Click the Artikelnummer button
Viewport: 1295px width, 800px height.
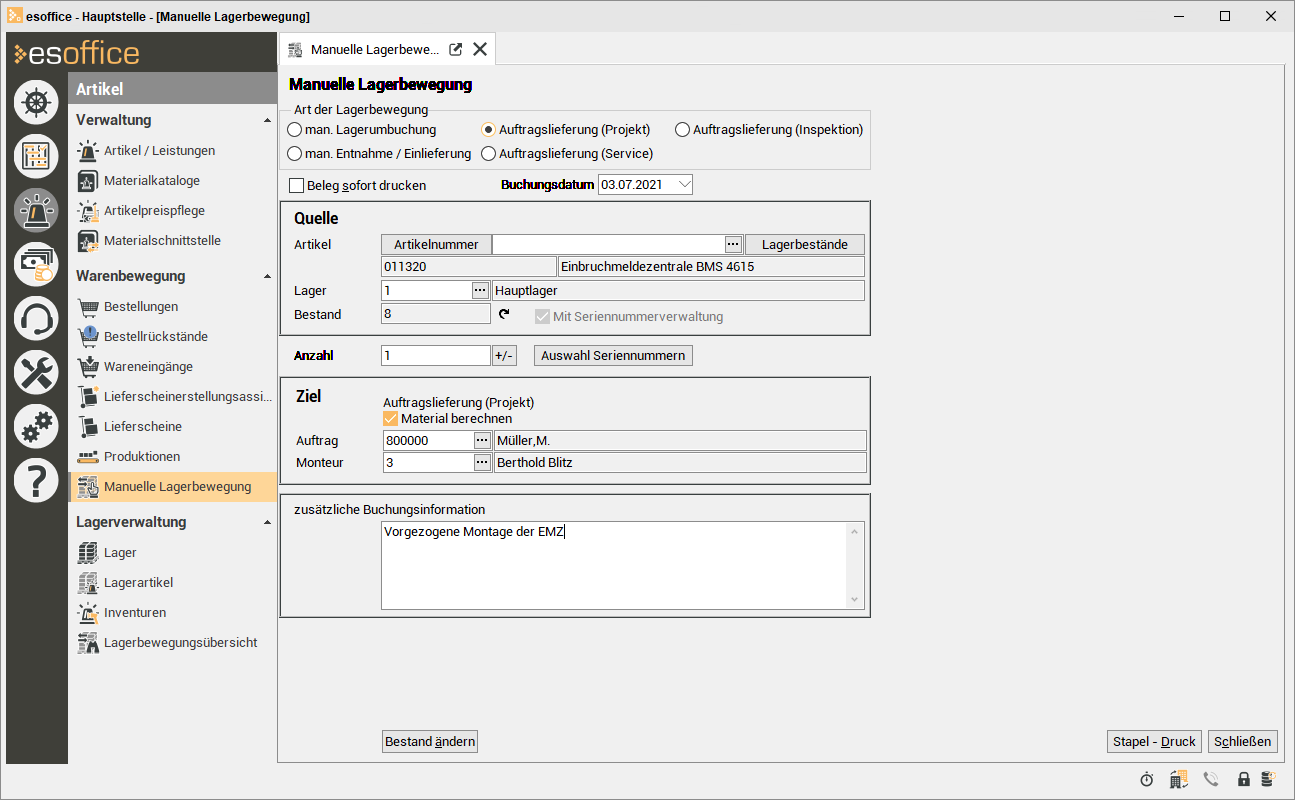click(x=436, y=245)
